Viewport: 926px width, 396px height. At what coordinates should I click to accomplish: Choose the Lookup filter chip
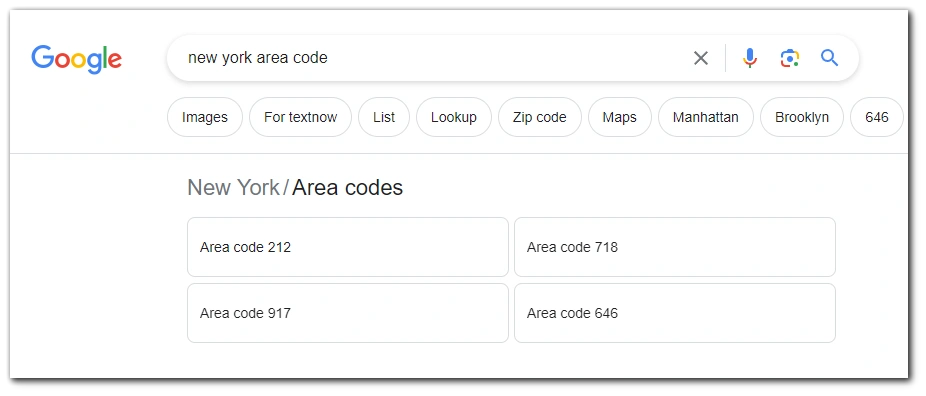click(454, 117)
